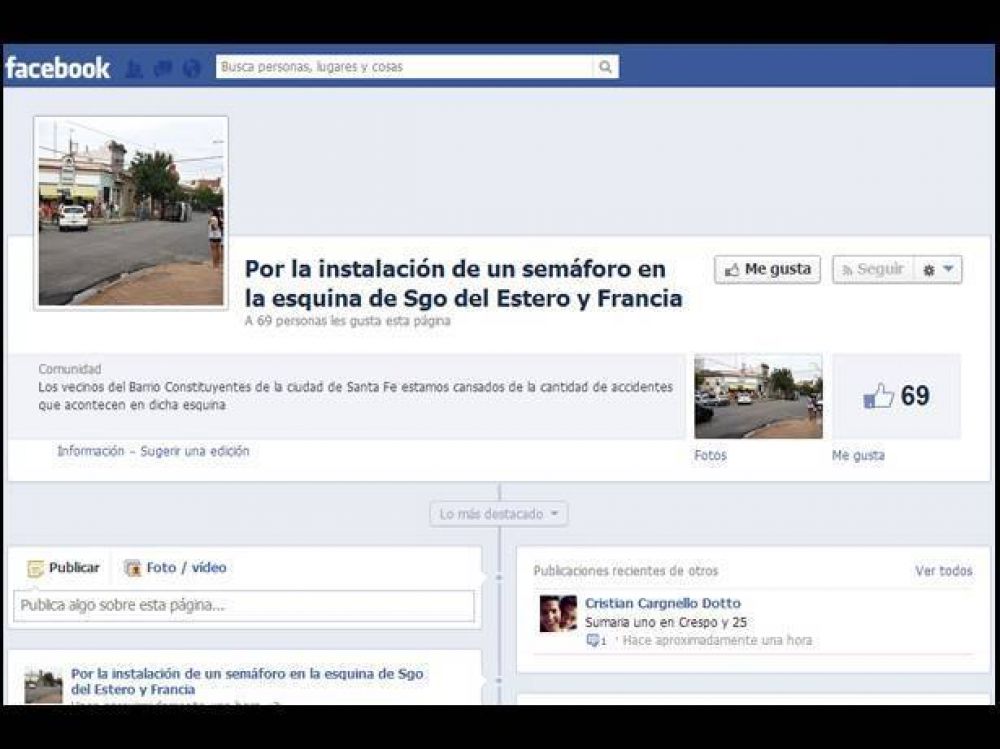Open the 69 likes box

[x=896, y=396]
